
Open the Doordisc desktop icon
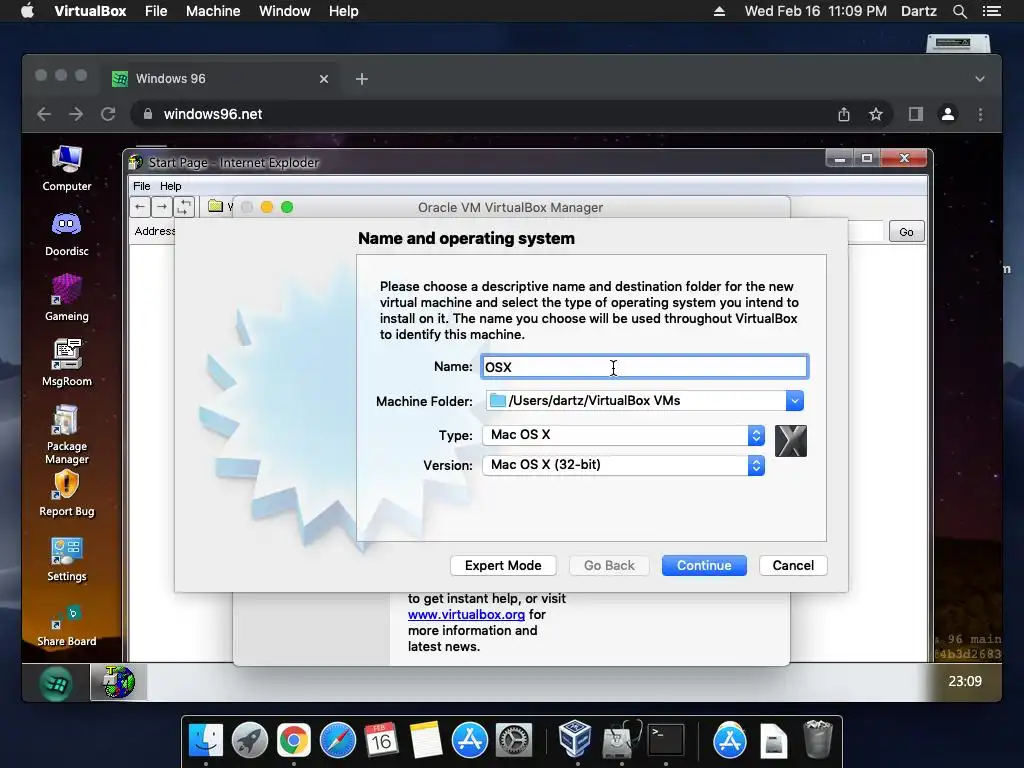click(67, 234)
